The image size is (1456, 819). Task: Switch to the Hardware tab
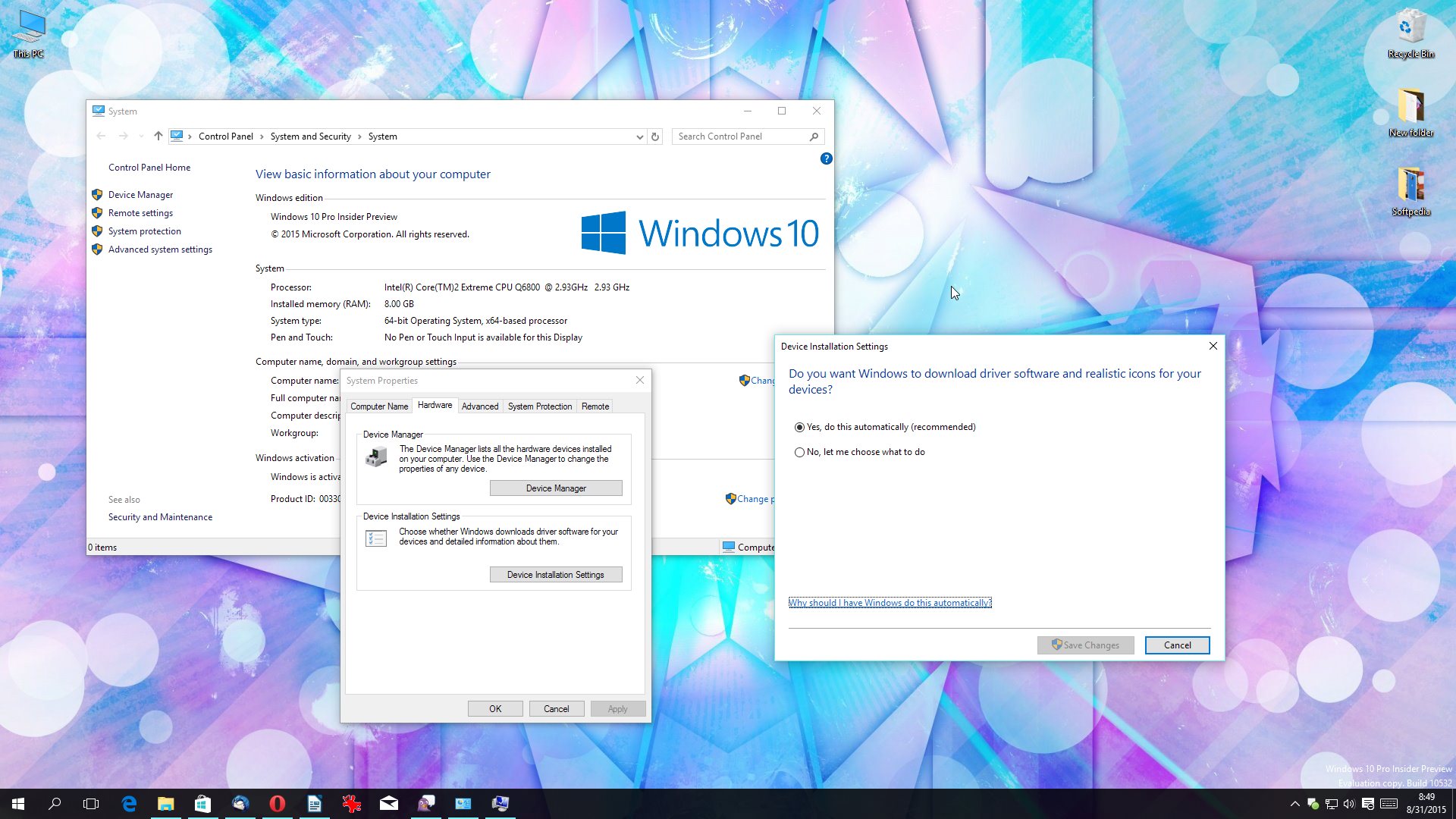435,405
